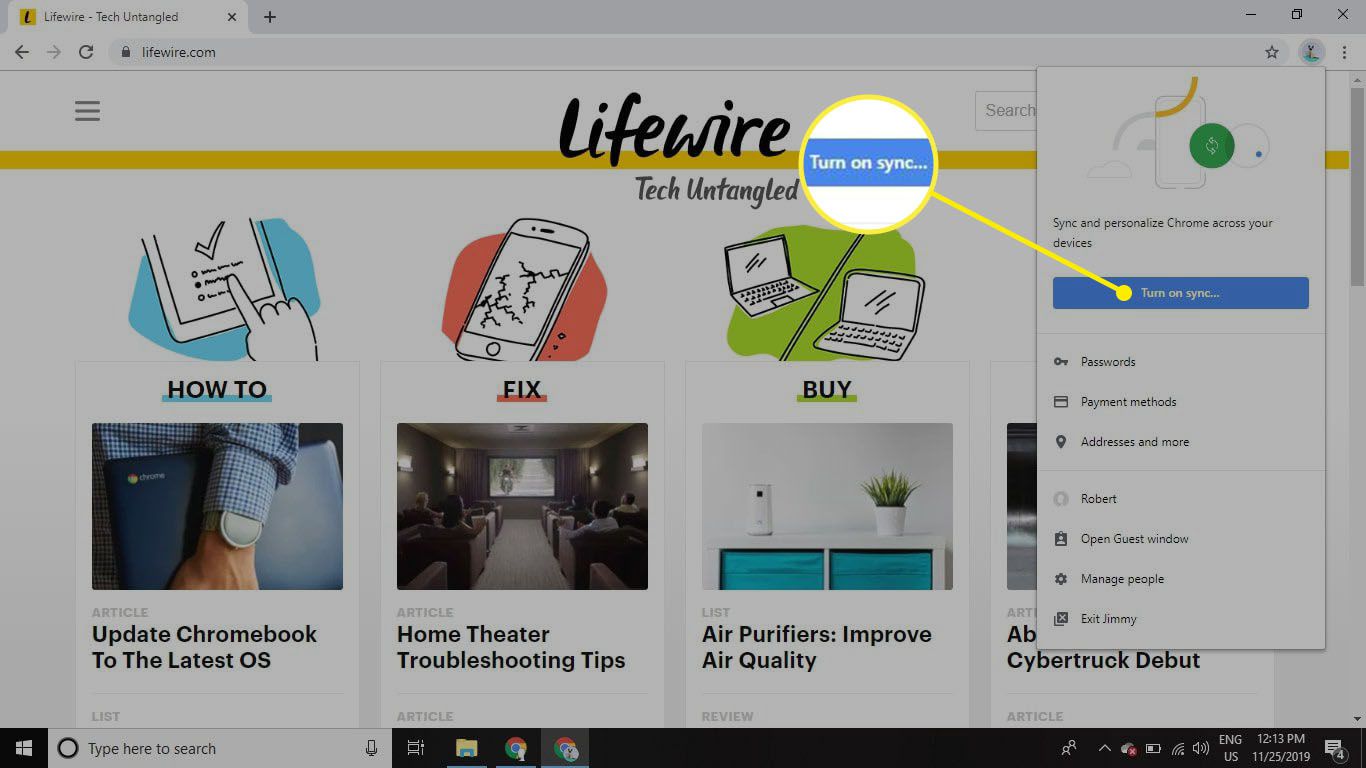Open the Chrome profile avatar menu
This screenshot has height=768, width=1366.
[x=1310, y=52]
